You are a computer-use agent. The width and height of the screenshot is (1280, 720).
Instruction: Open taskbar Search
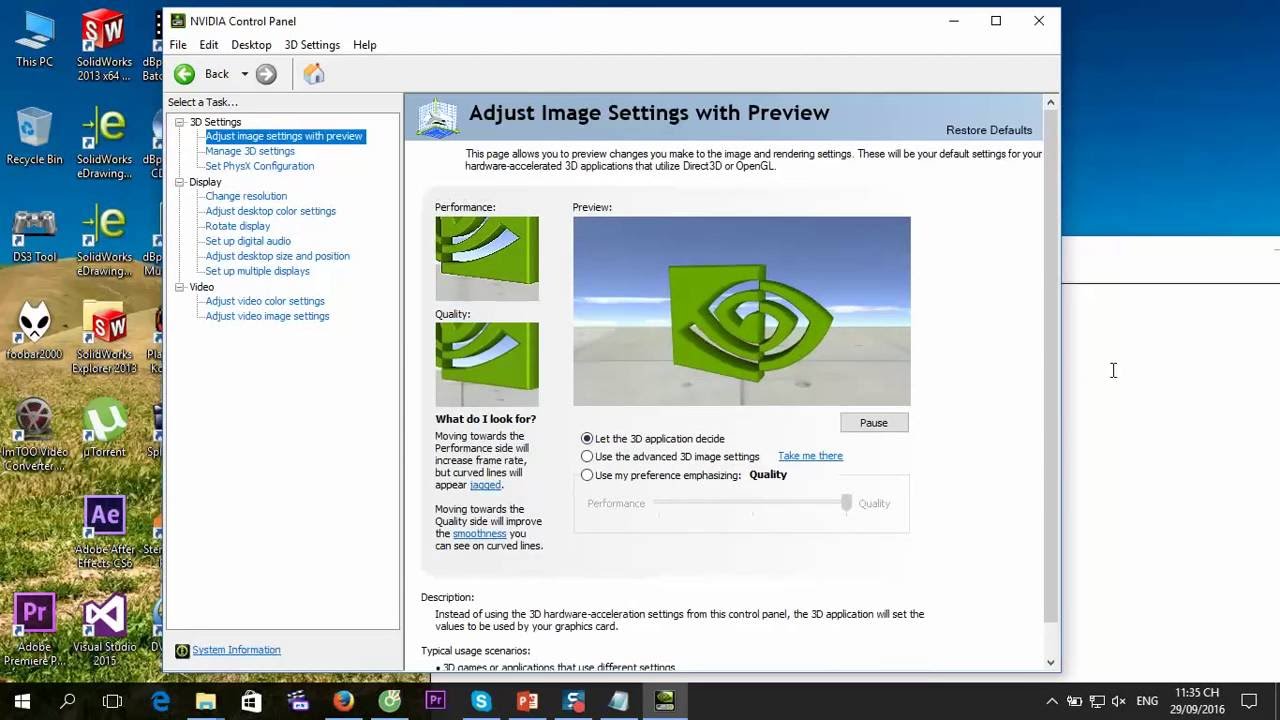pos(68,701)
